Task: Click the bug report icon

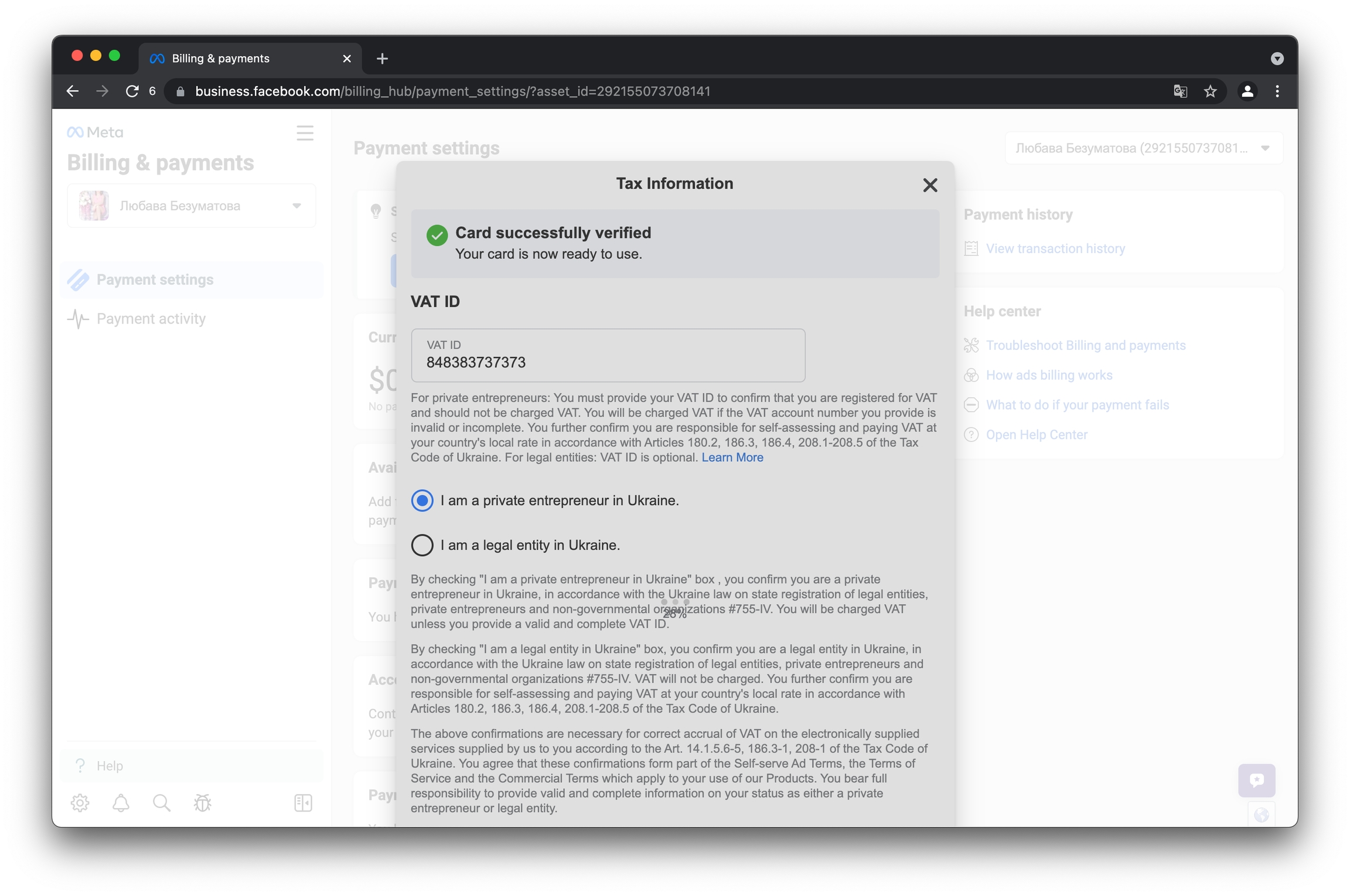Action: pyautogui.click(x=203, y=803)
